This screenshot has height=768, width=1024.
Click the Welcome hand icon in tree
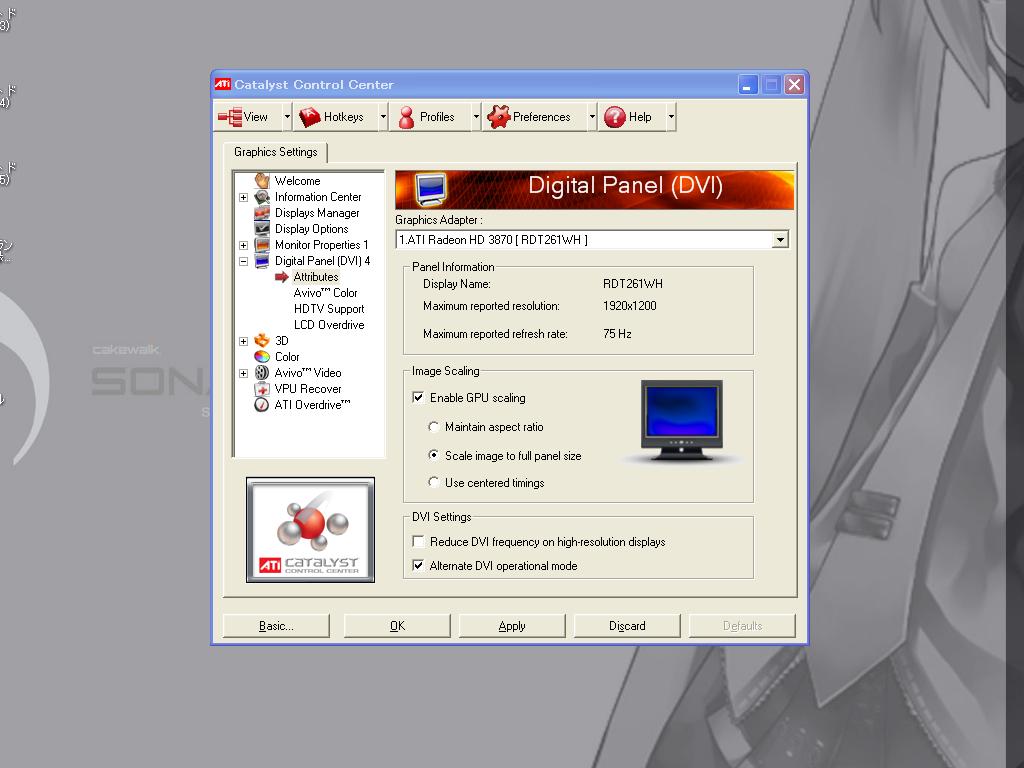point(262,181)
